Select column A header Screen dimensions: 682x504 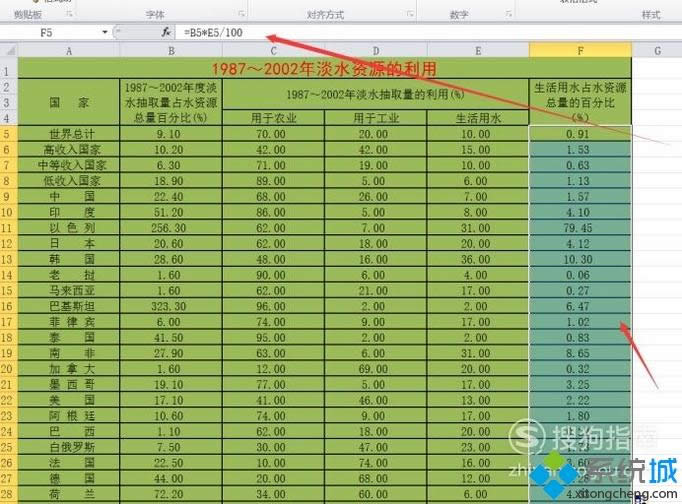[68, 50]
